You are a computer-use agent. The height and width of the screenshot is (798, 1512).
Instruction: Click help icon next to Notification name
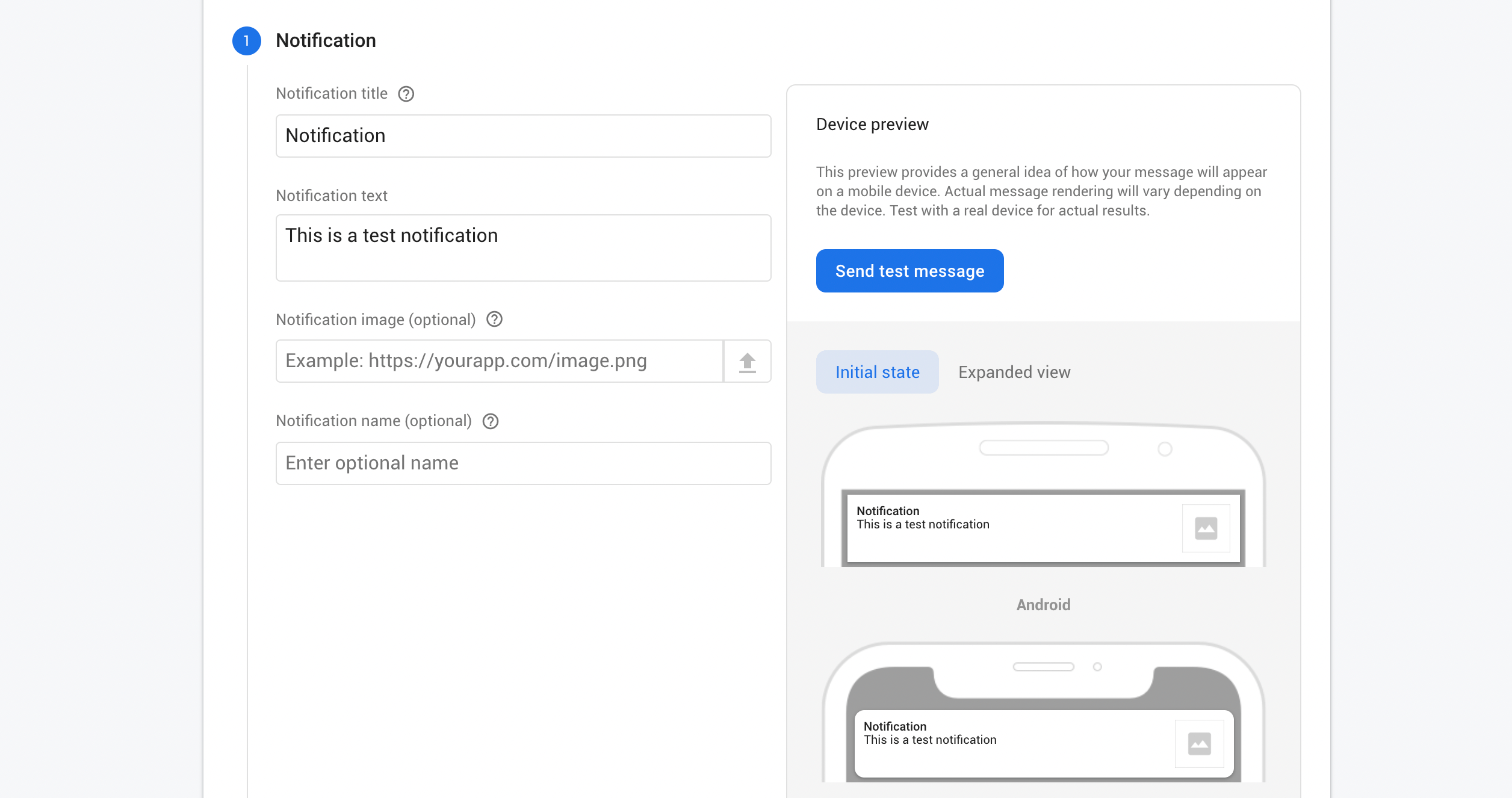click(x=491, y=421)
